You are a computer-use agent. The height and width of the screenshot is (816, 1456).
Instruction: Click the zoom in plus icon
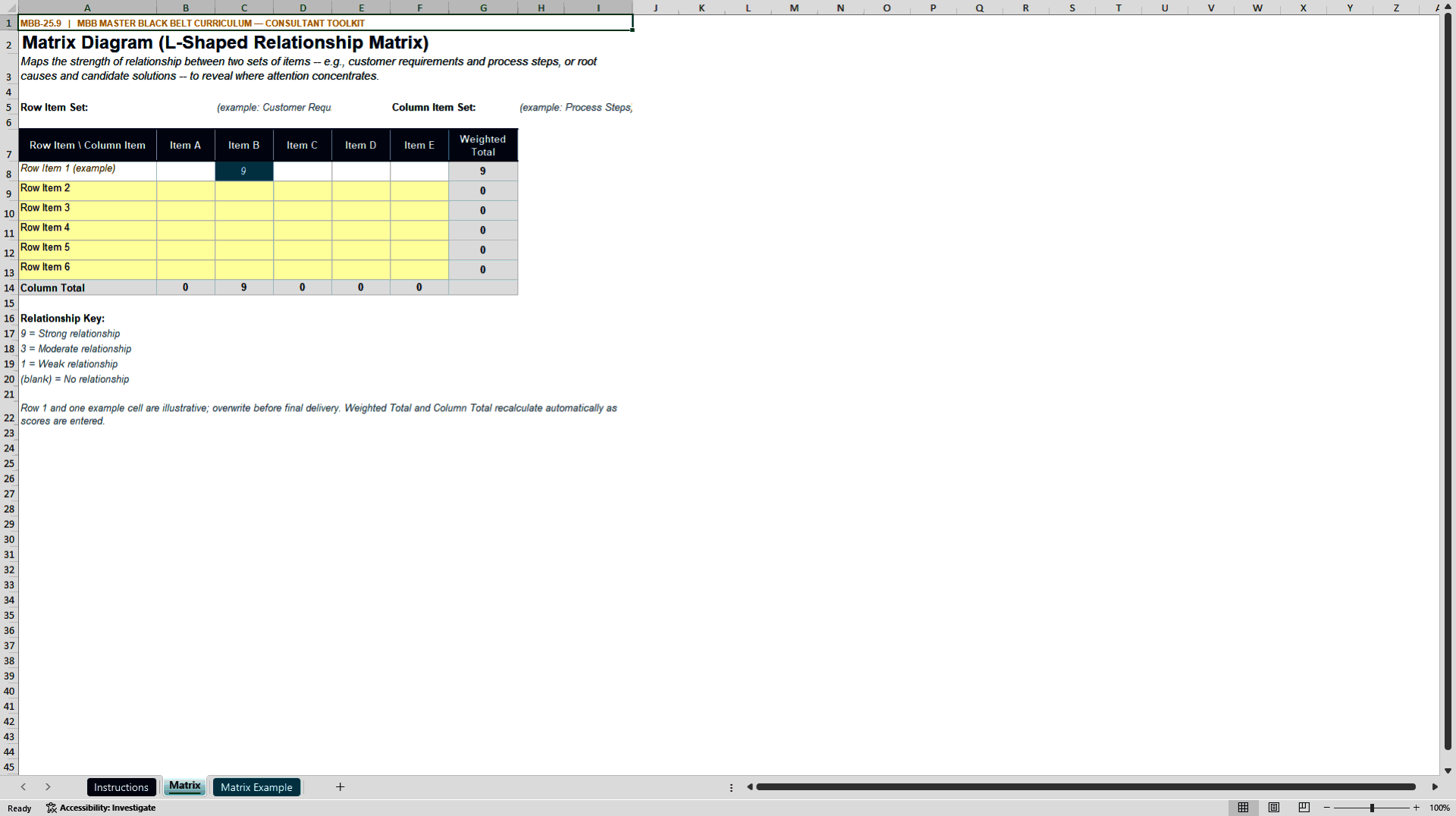[x=1416, y=808]
